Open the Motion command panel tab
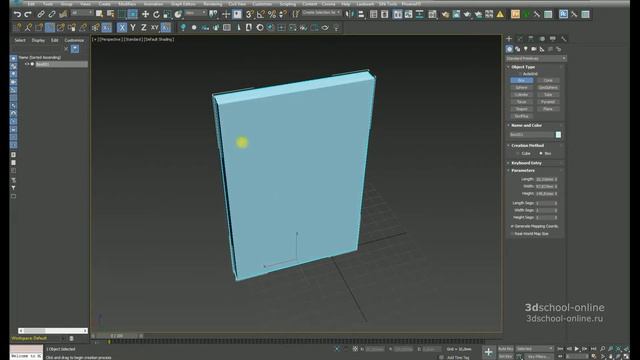This screenshot has height=360, width=640. click(x=542, y=39)
